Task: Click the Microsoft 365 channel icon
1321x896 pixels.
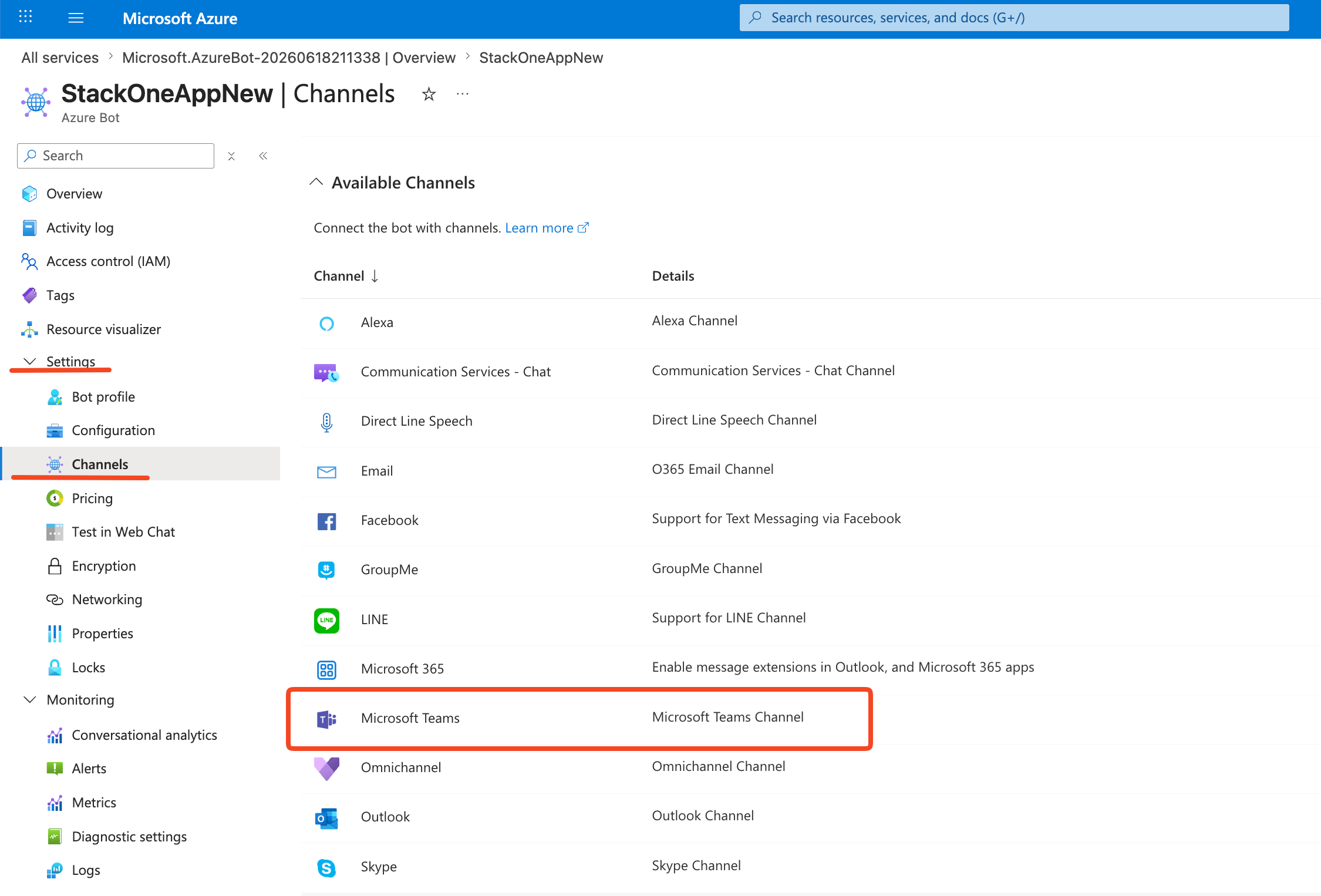Action: (x=326, y=669)
